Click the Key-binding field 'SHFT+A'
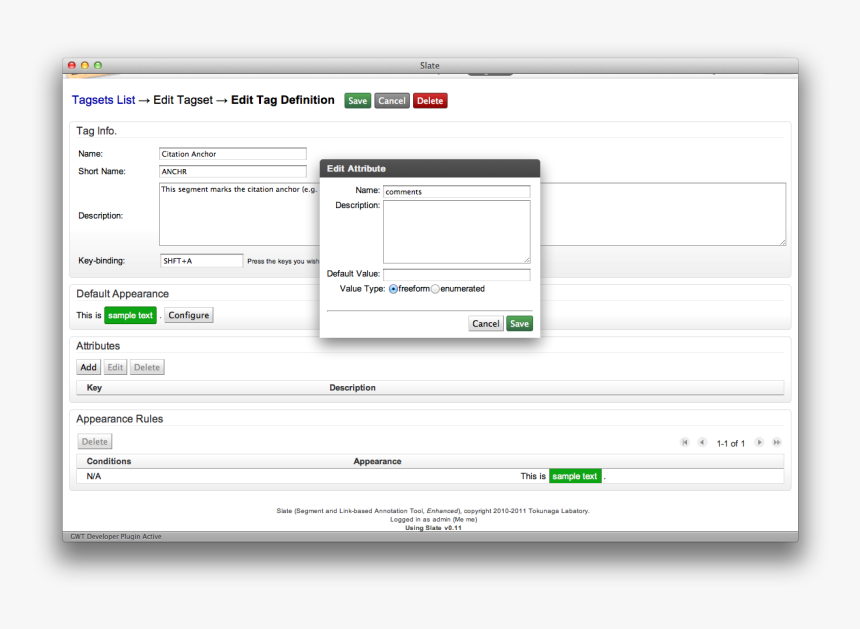Image resolution: width=860 pixels, height=629 pixels. [201, 260]
